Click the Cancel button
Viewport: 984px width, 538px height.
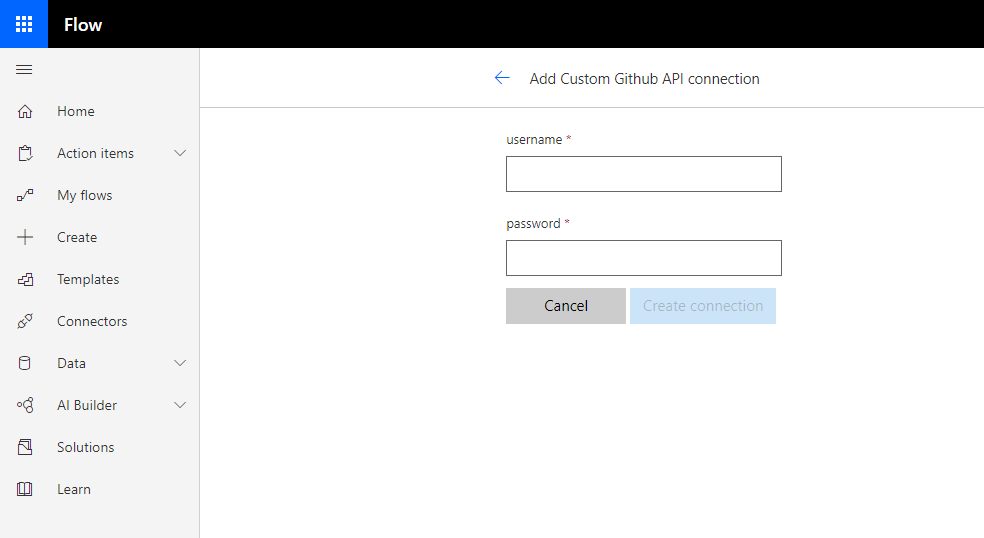(565, 306)
